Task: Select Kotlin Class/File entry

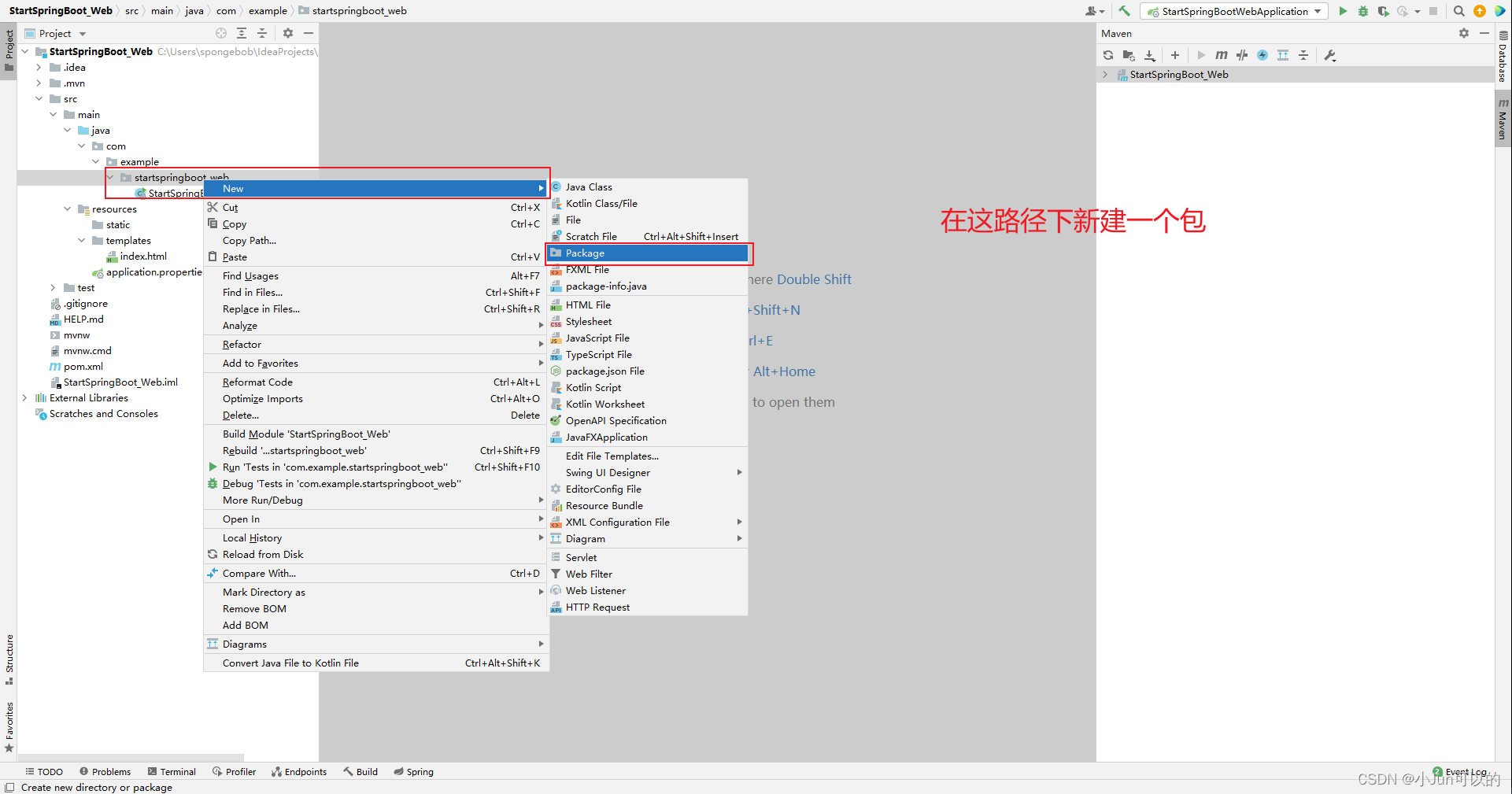Action: (x=648, y=204)
